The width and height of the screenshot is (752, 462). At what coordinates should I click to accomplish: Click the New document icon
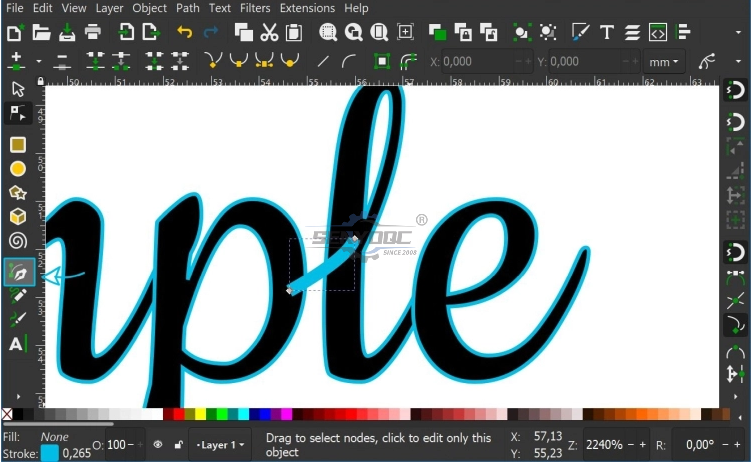[15, 32]
